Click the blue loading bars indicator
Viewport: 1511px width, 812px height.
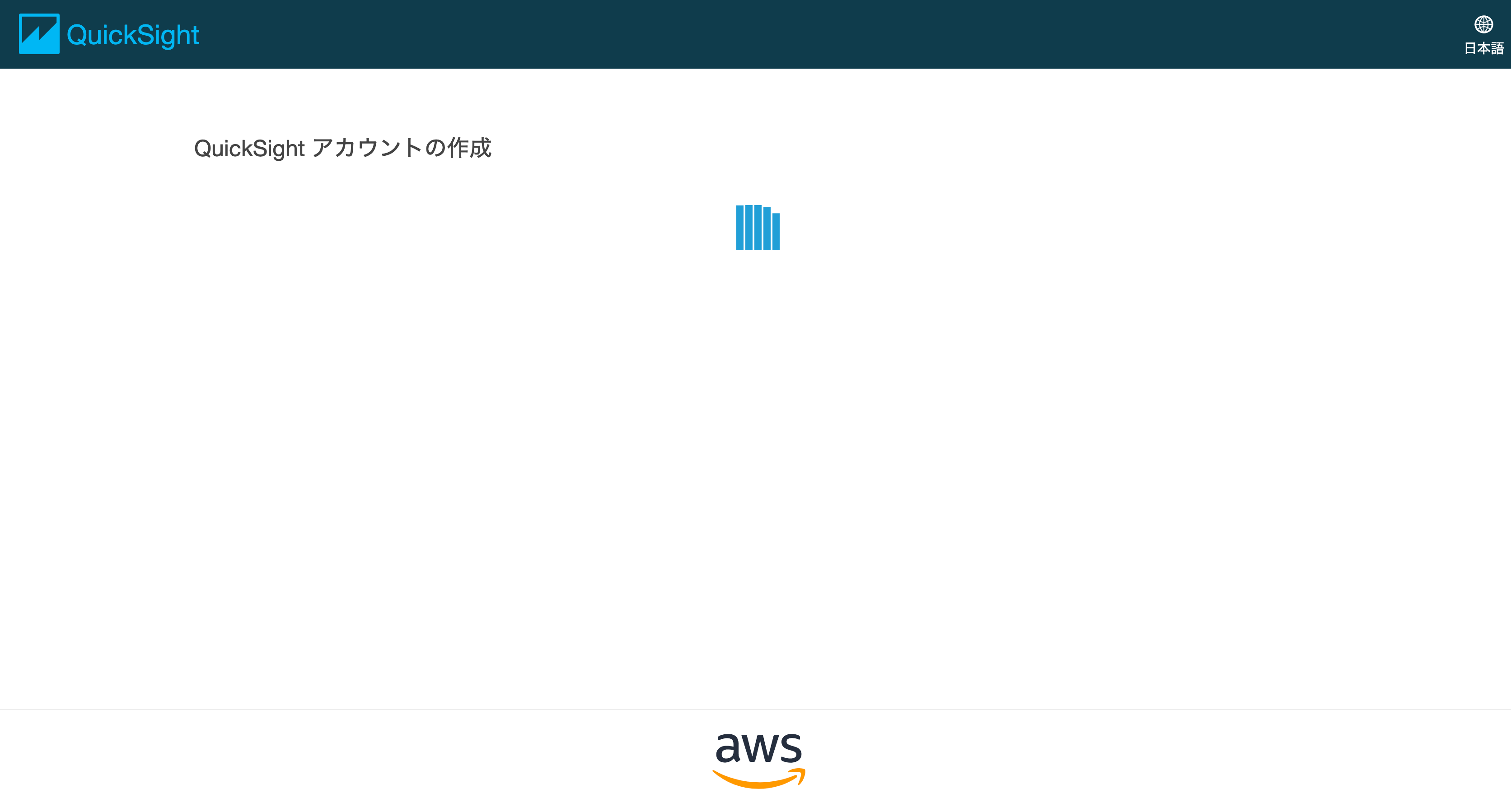click(758, 228)
